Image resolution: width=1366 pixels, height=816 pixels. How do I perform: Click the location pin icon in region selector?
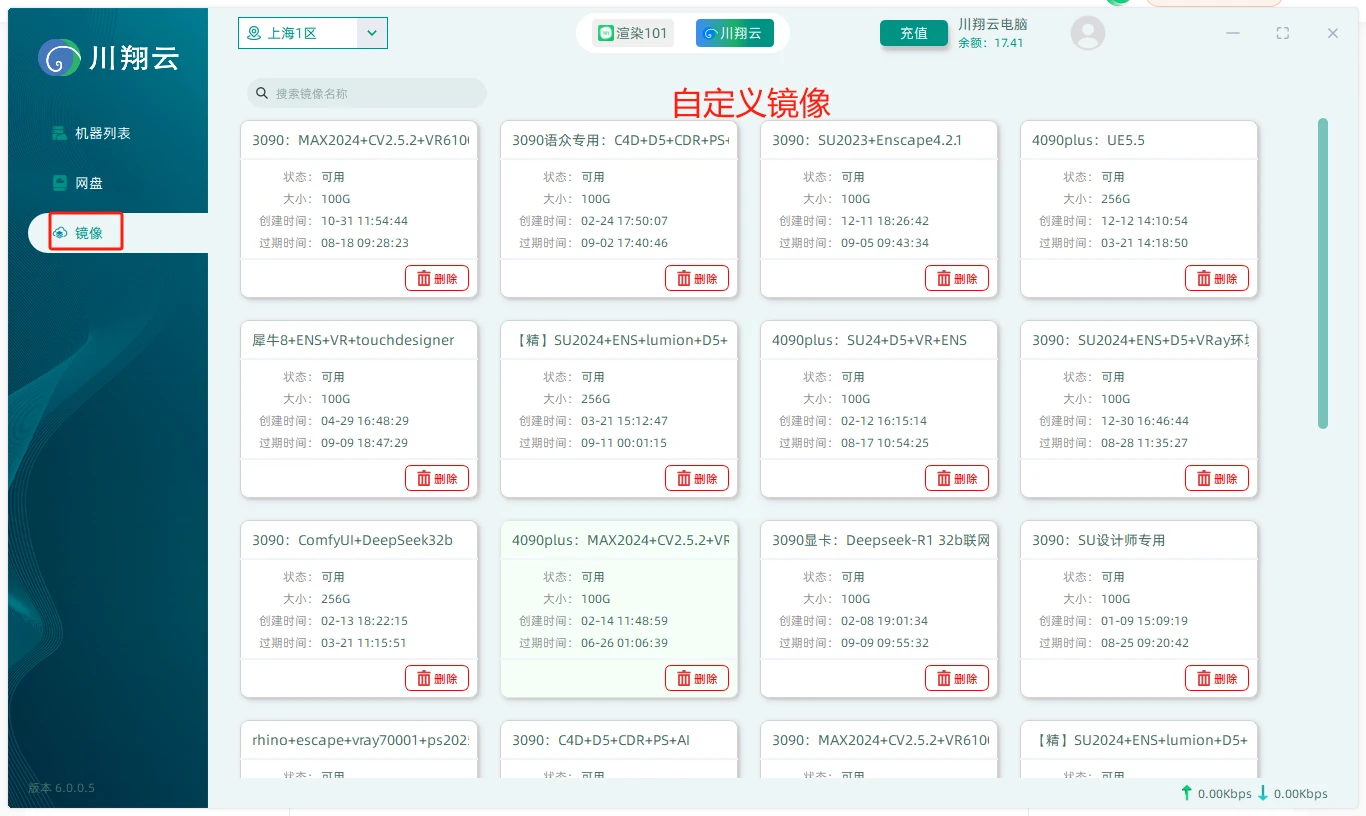click(254, 33)
